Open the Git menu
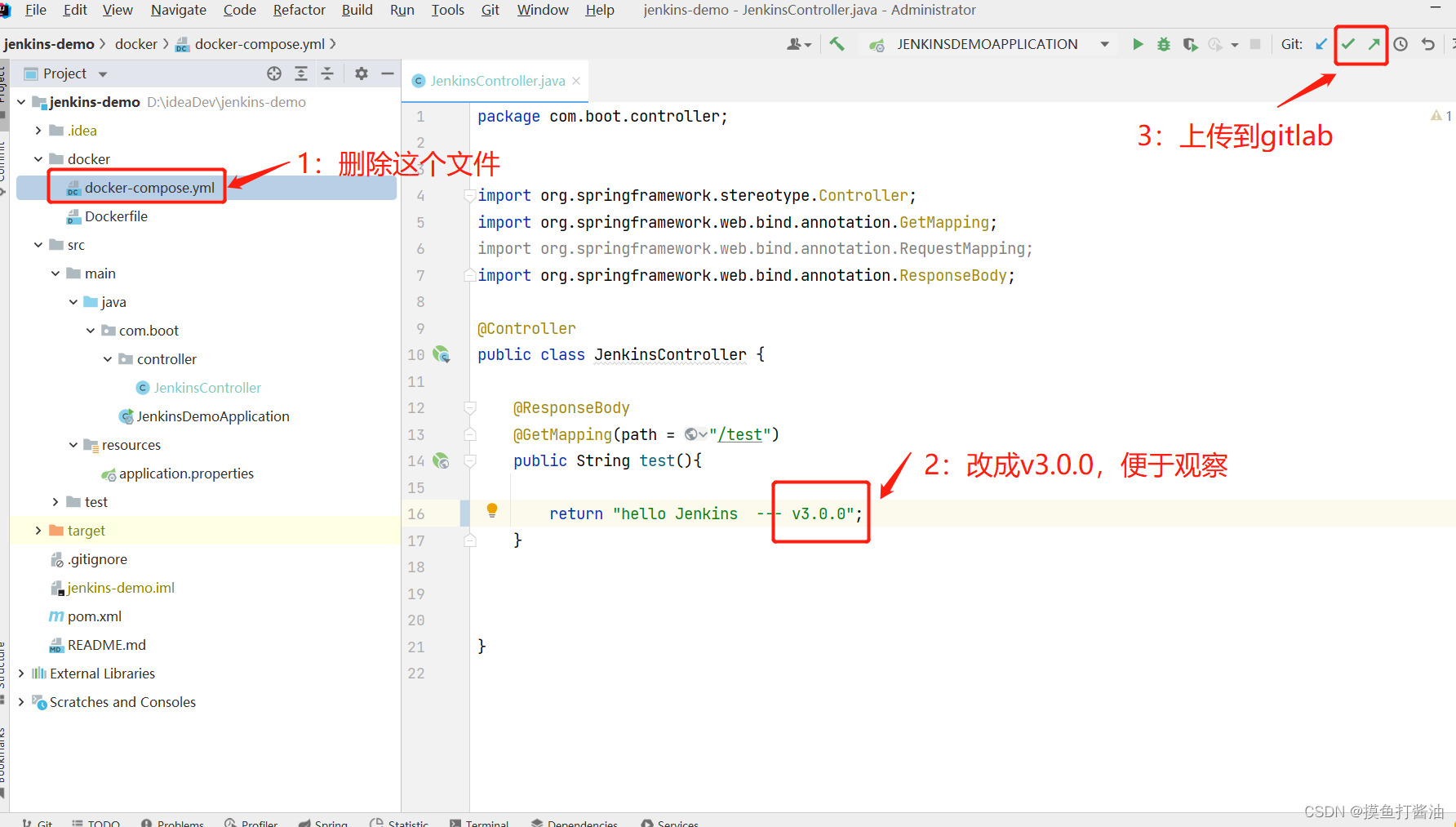Viewport: 1456px width, 827px height. pos(491,10)
